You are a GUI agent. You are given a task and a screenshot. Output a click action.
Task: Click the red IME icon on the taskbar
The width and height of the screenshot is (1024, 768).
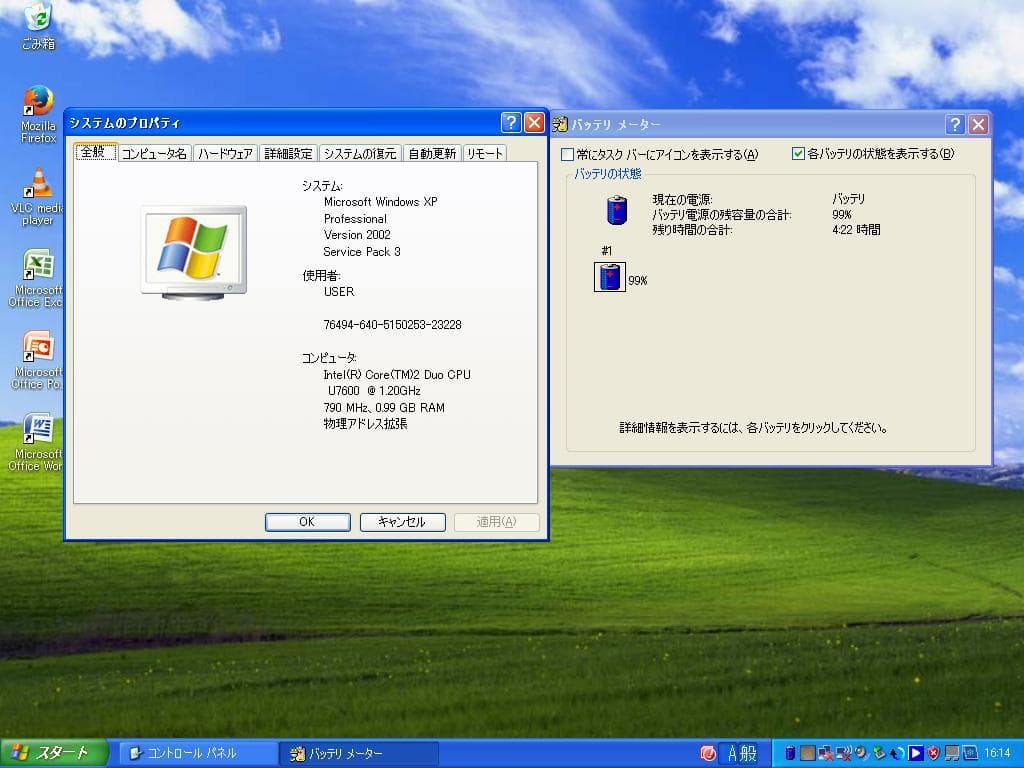pyautogui.click(x=708, y=754)
